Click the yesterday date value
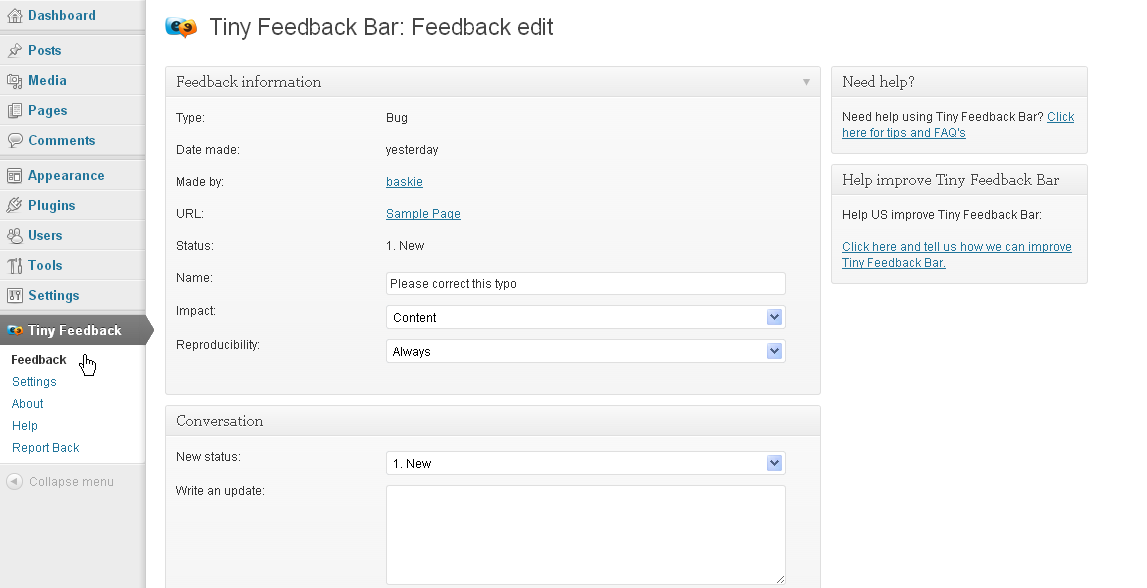Image resolution: width=1147 pixels, height=588 pixels. pos(412,150)
